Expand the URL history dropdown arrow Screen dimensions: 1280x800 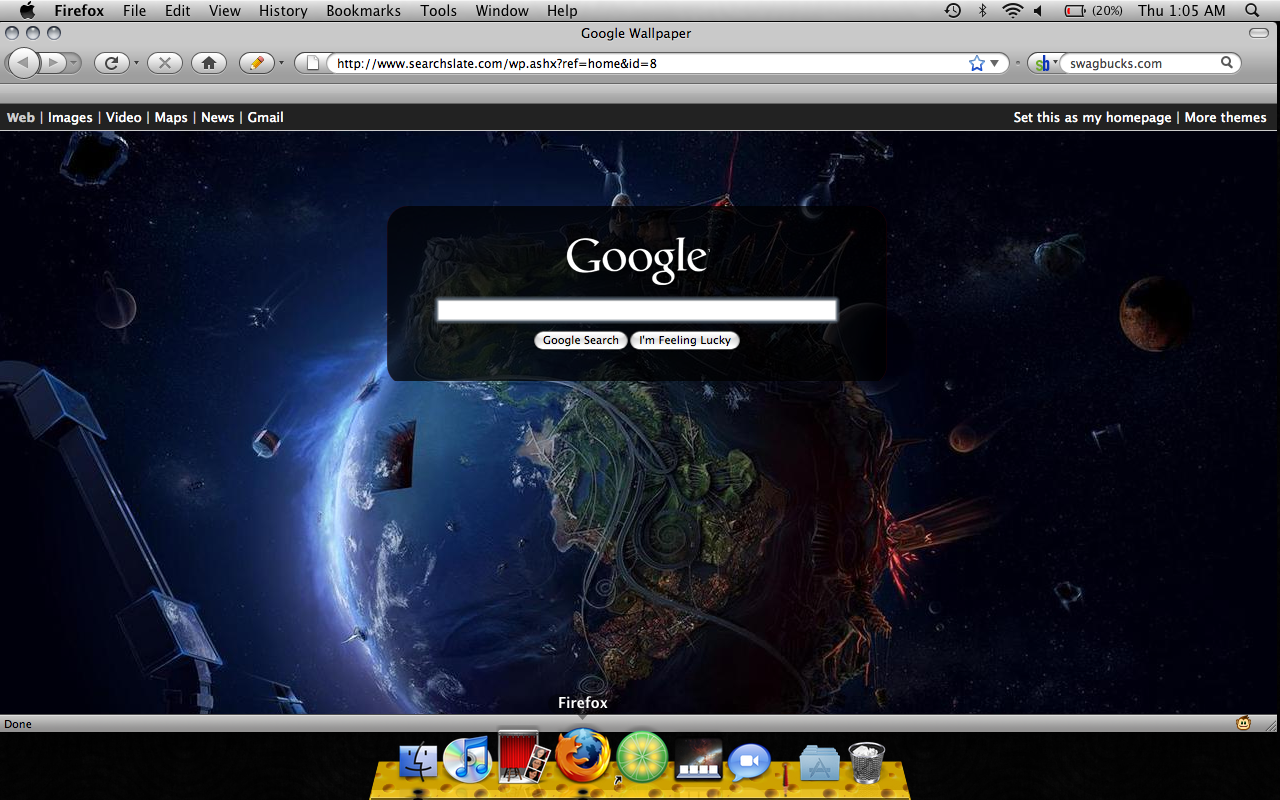click(994, 63)
